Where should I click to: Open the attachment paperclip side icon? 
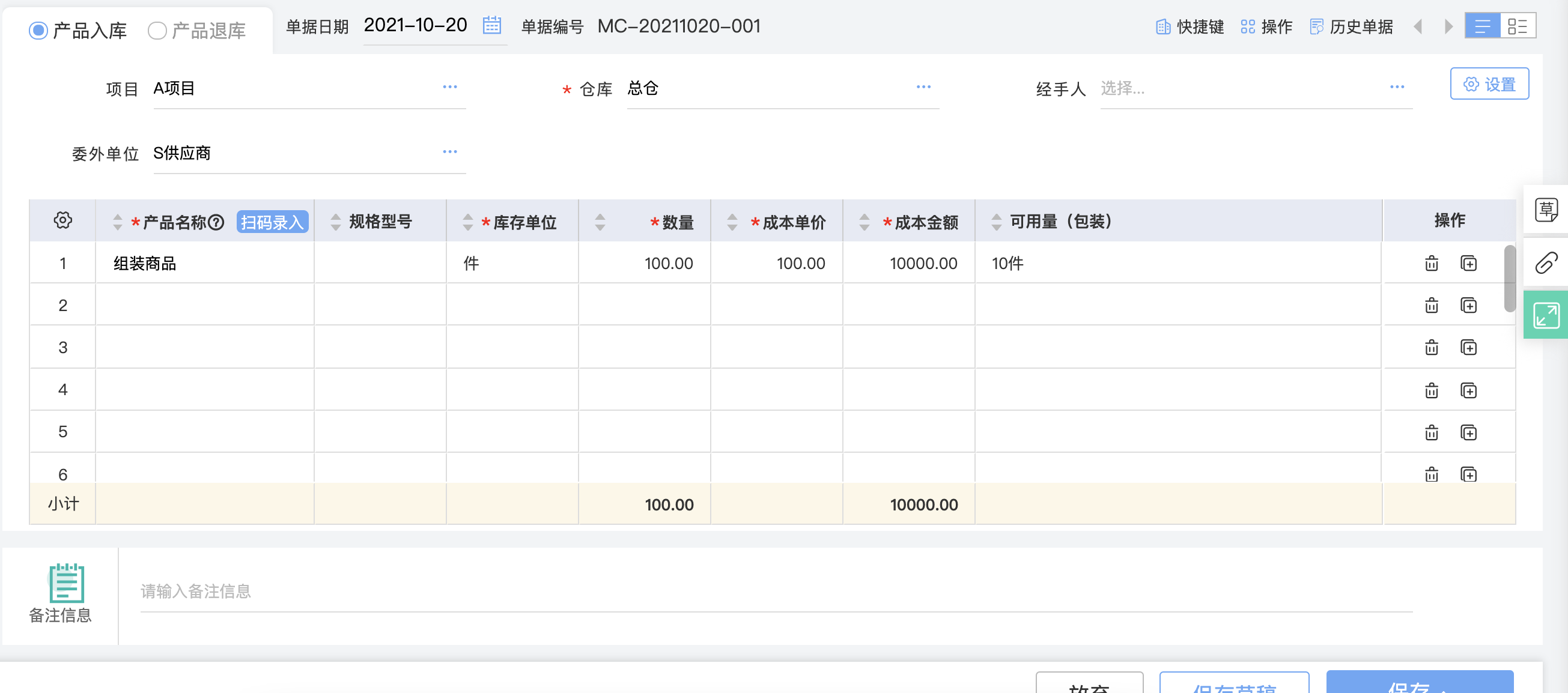point(1546,263)
